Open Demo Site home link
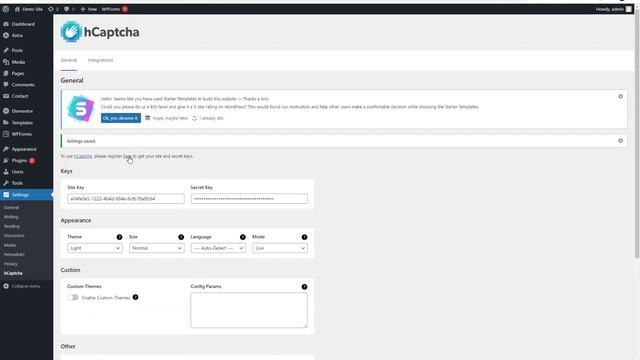This screenshot has height=360, width=640. click(29, 9)
